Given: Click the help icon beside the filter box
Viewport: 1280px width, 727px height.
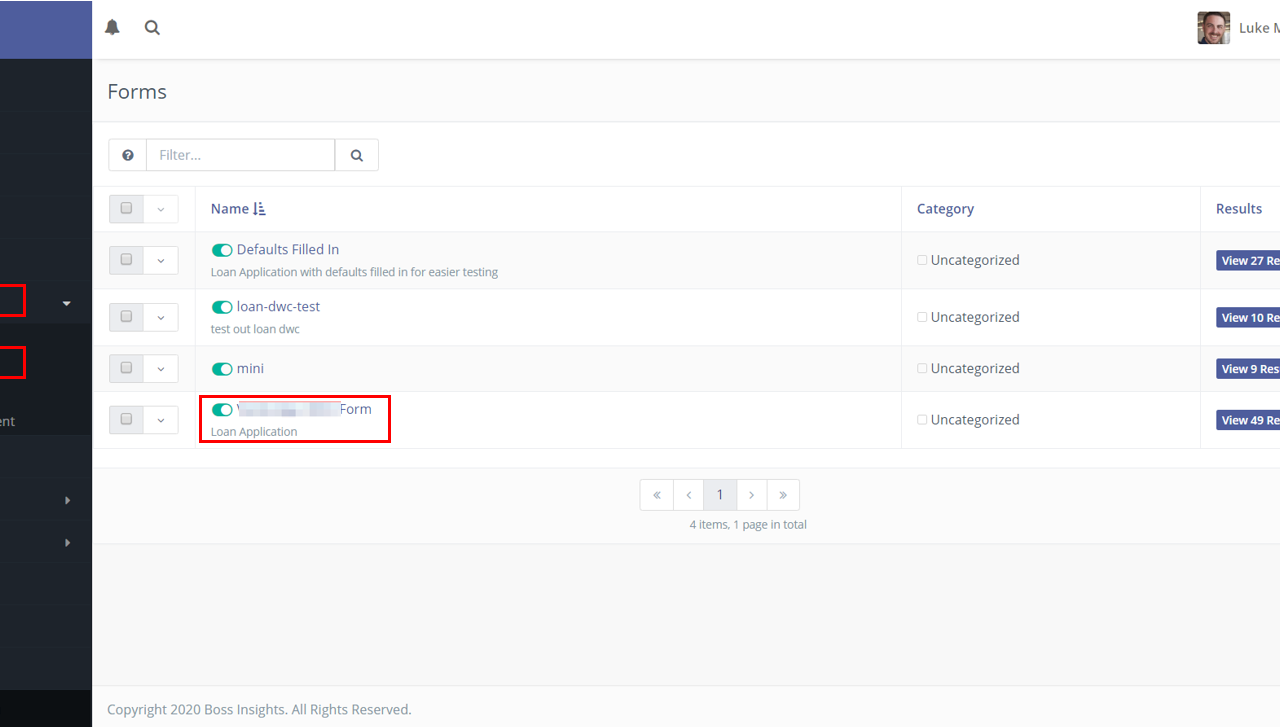Looking at the screenshot, I should tap(127, 154).
